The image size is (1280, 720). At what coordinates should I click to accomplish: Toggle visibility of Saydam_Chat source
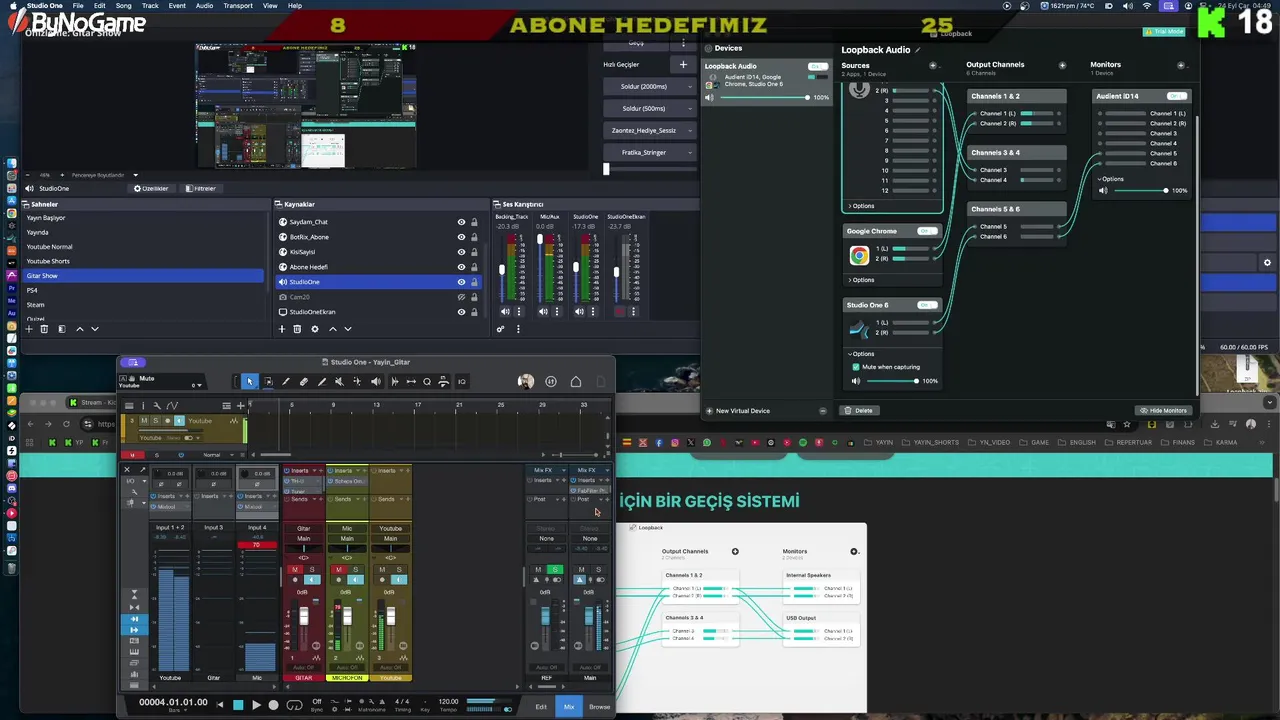click(461, 222)
